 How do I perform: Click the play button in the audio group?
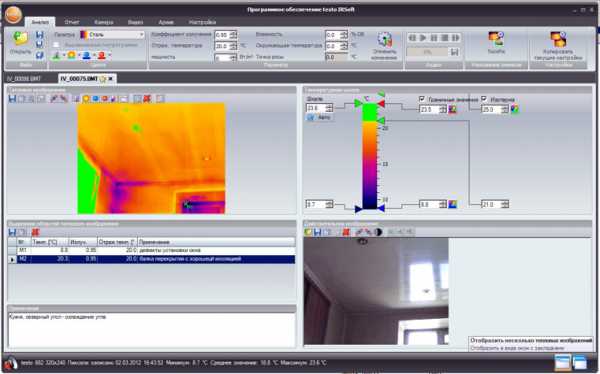[423, 38]
